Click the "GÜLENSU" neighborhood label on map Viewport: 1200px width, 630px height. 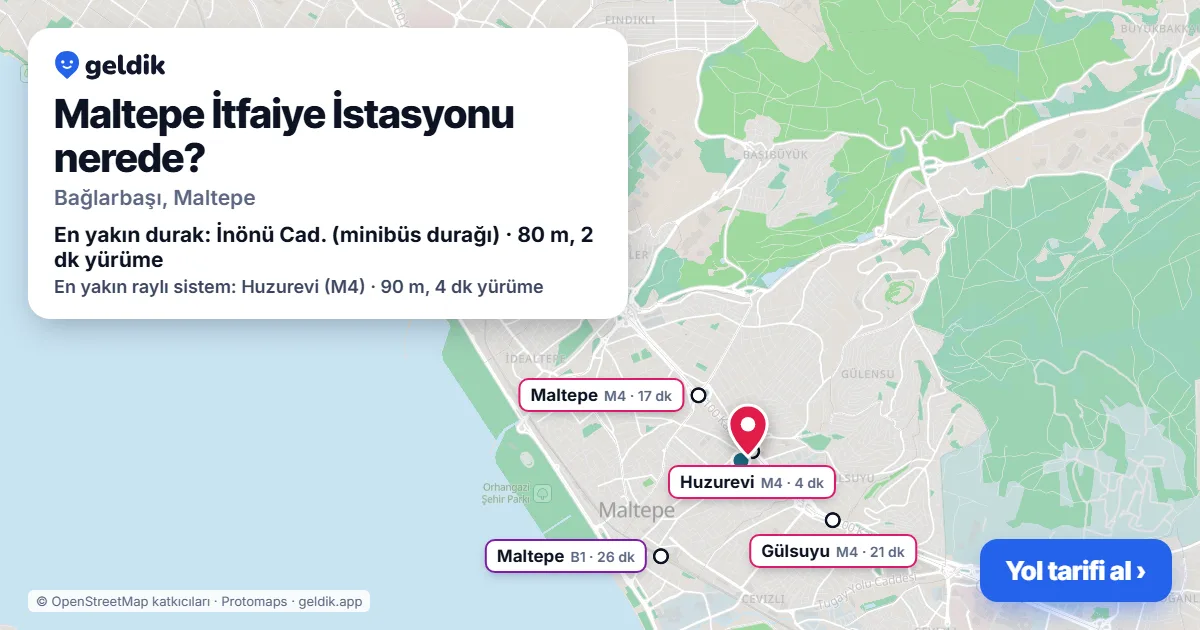coord(867,374)
